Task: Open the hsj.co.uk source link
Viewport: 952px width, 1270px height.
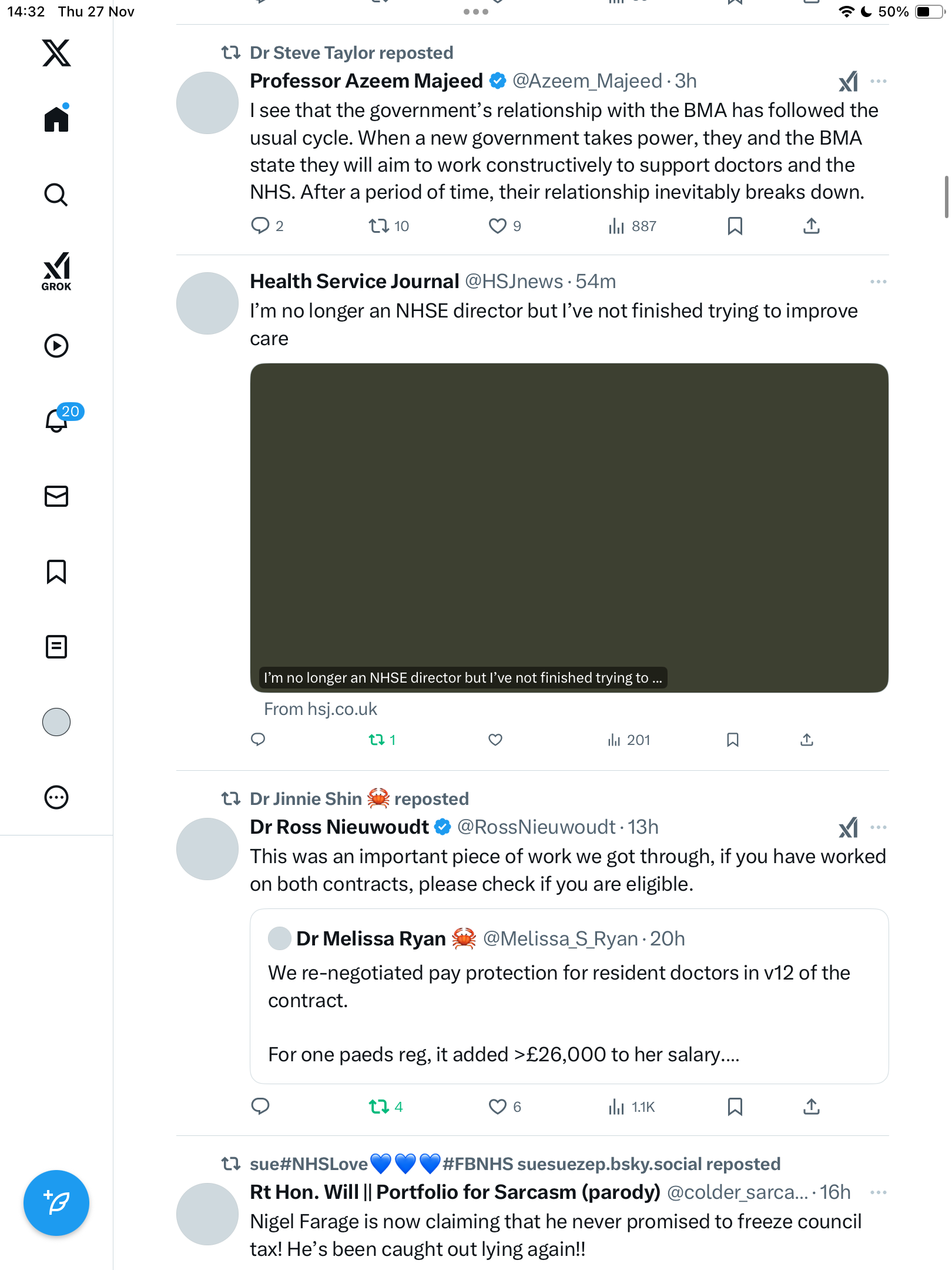Action: point(321,709)
